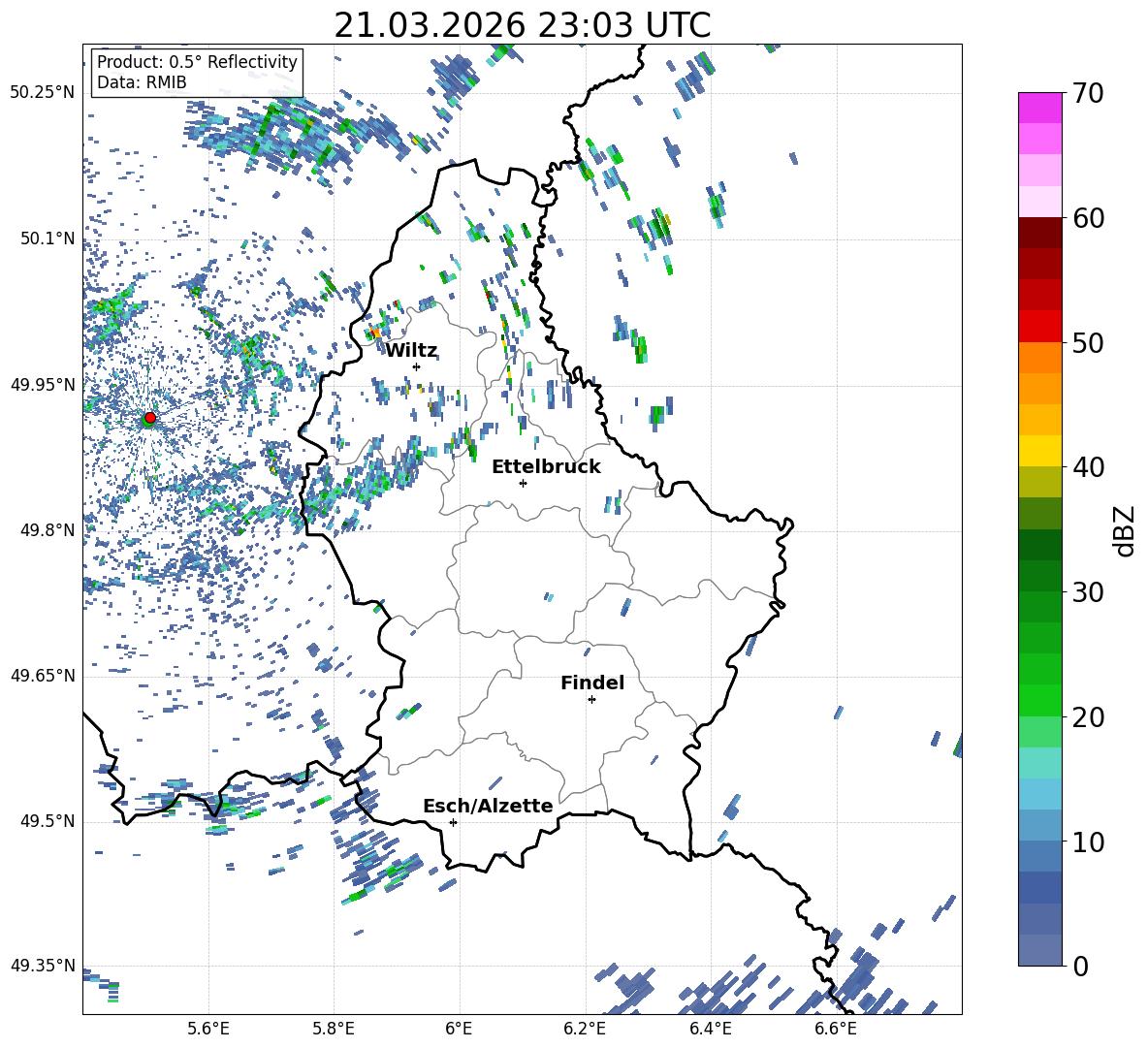
Task: Click the Ettelbruck town label
Action: [546, 467]
